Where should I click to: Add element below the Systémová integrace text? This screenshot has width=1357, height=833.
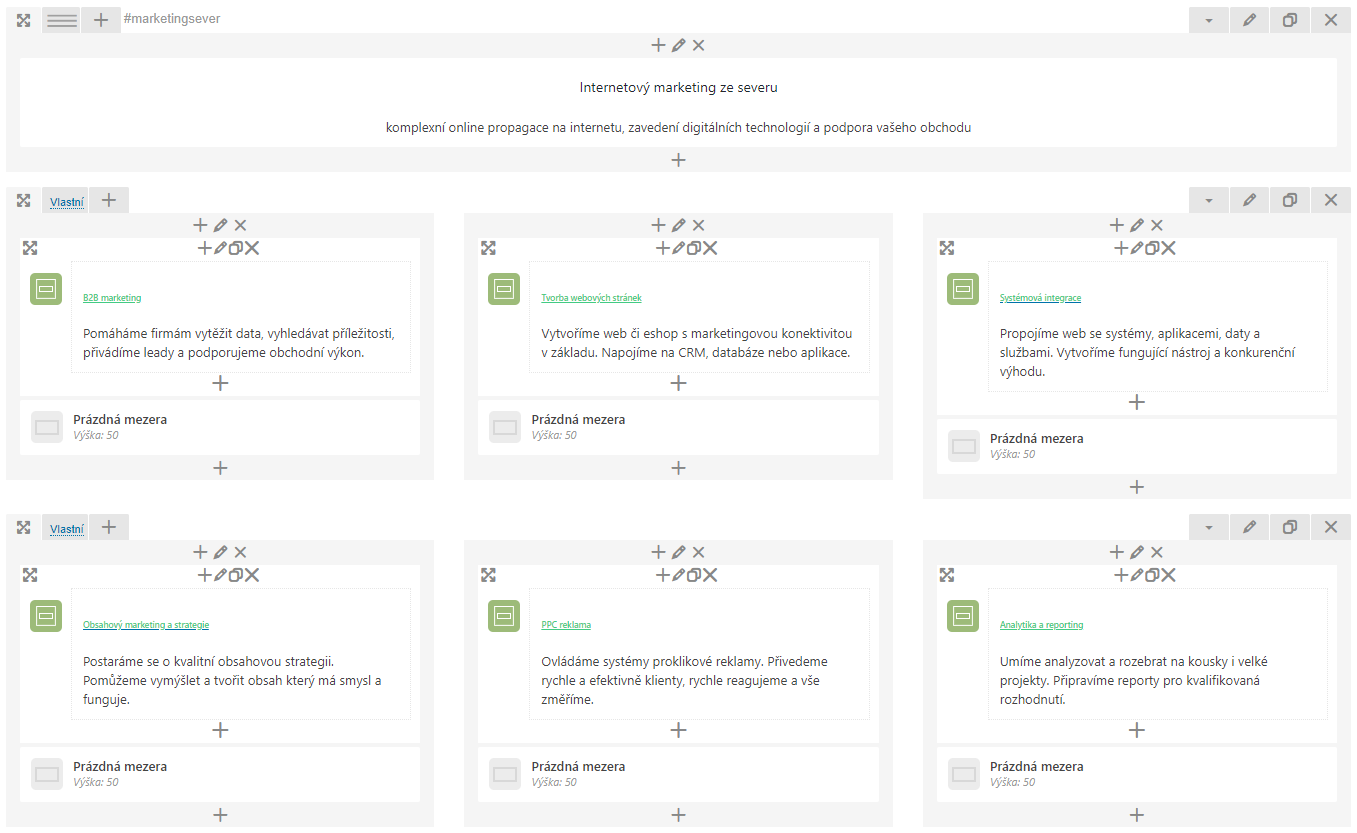click(1136, 402)
